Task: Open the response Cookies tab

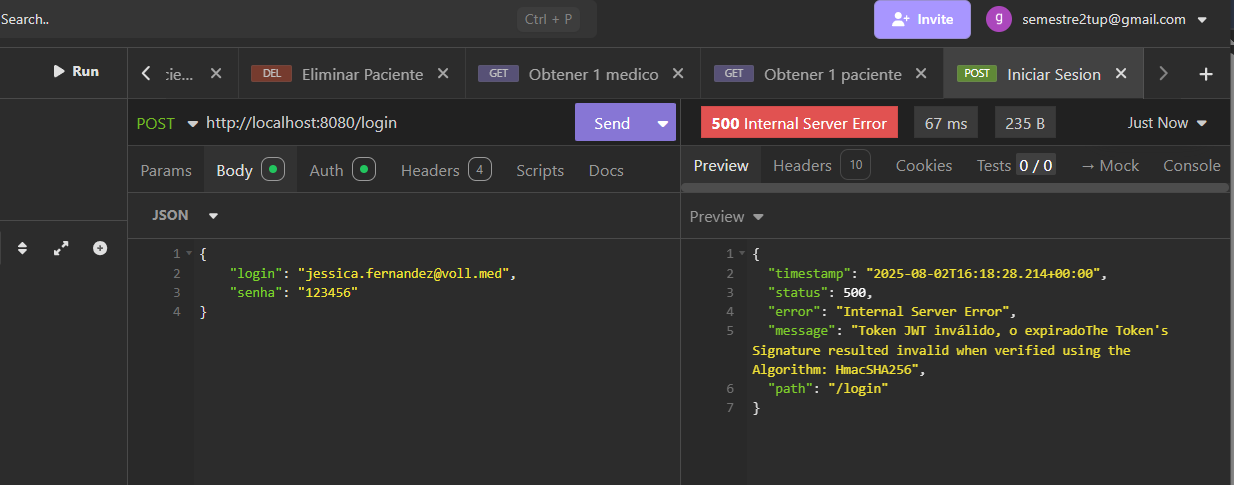Action: click(924, 165)
